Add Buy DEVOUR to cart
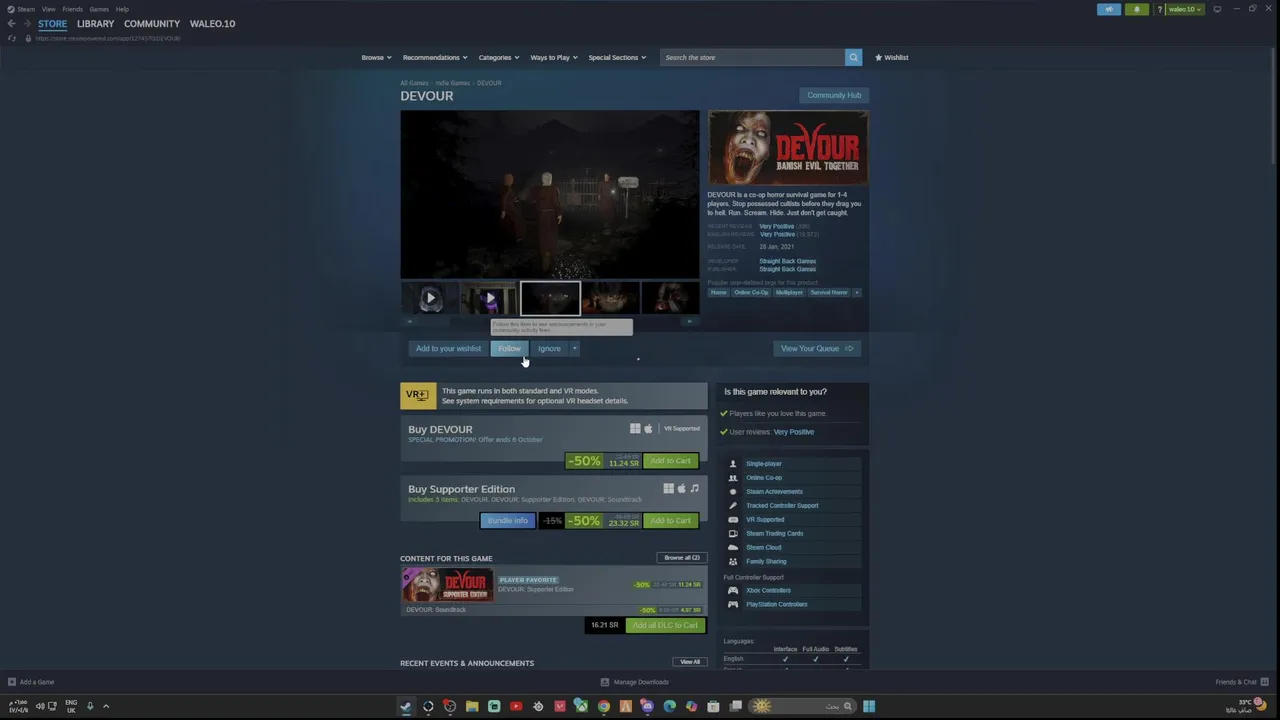1280x720 pixels. tap(670, 461)
